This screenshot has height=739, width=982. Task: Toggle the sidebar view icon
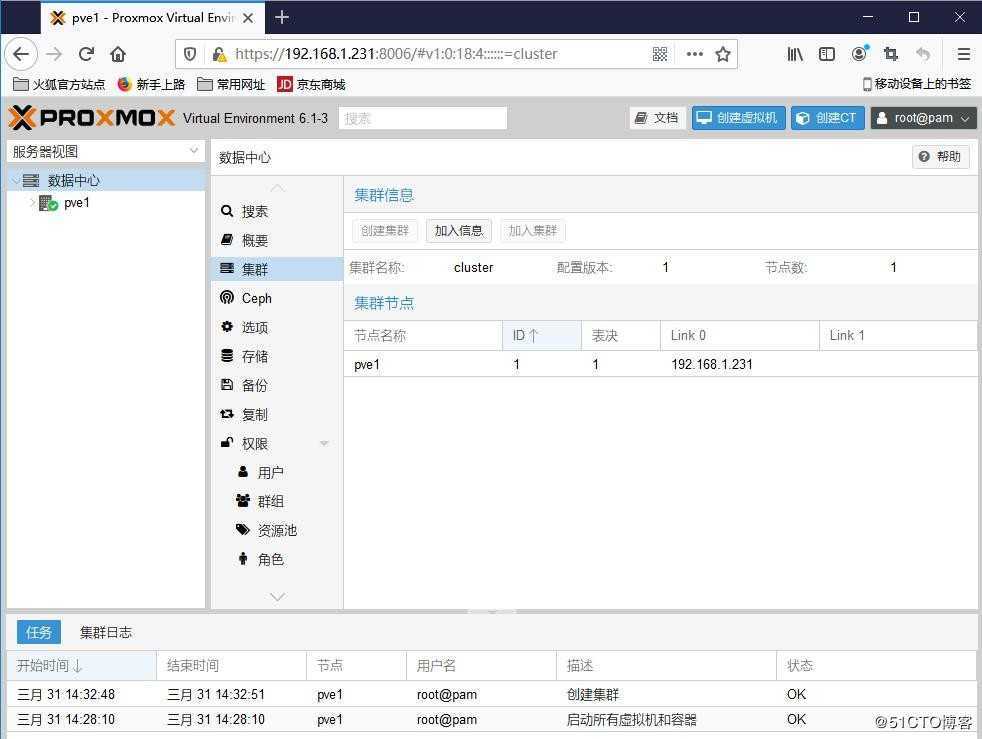(x=827, y=54)
